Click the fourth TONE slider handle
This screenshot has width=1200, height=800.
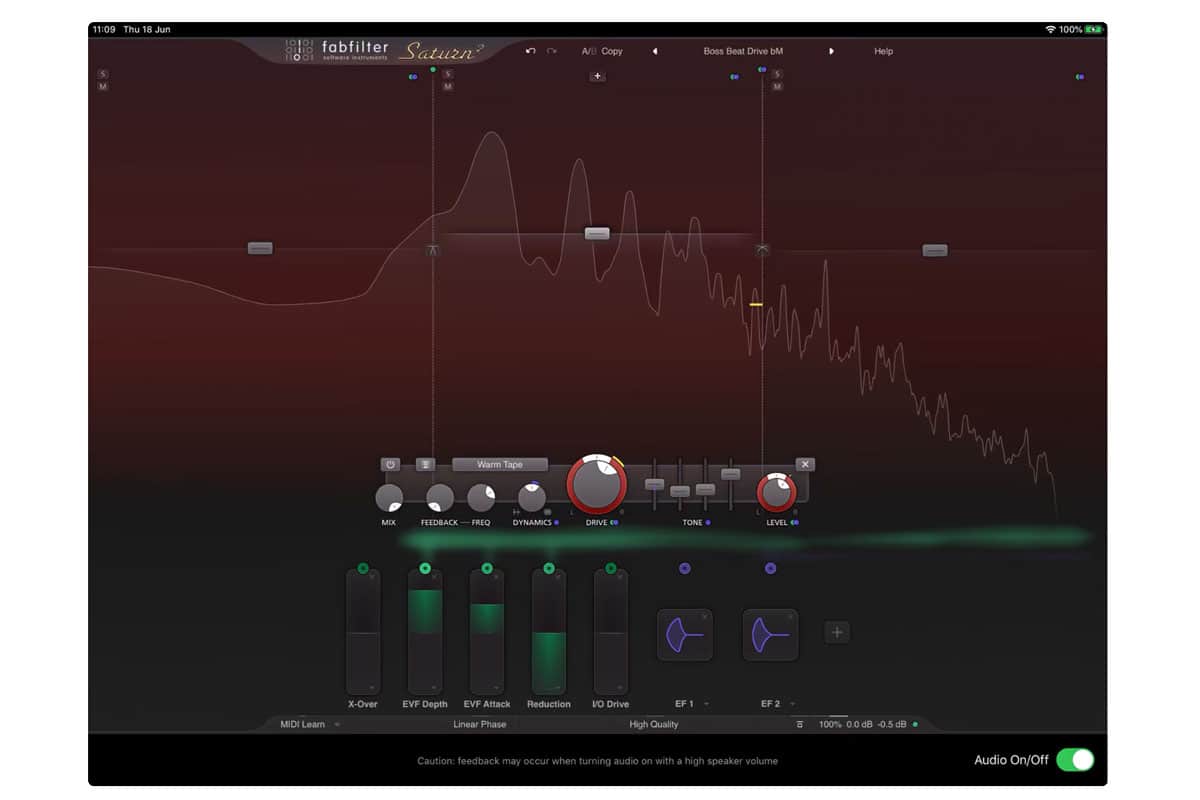731,474
